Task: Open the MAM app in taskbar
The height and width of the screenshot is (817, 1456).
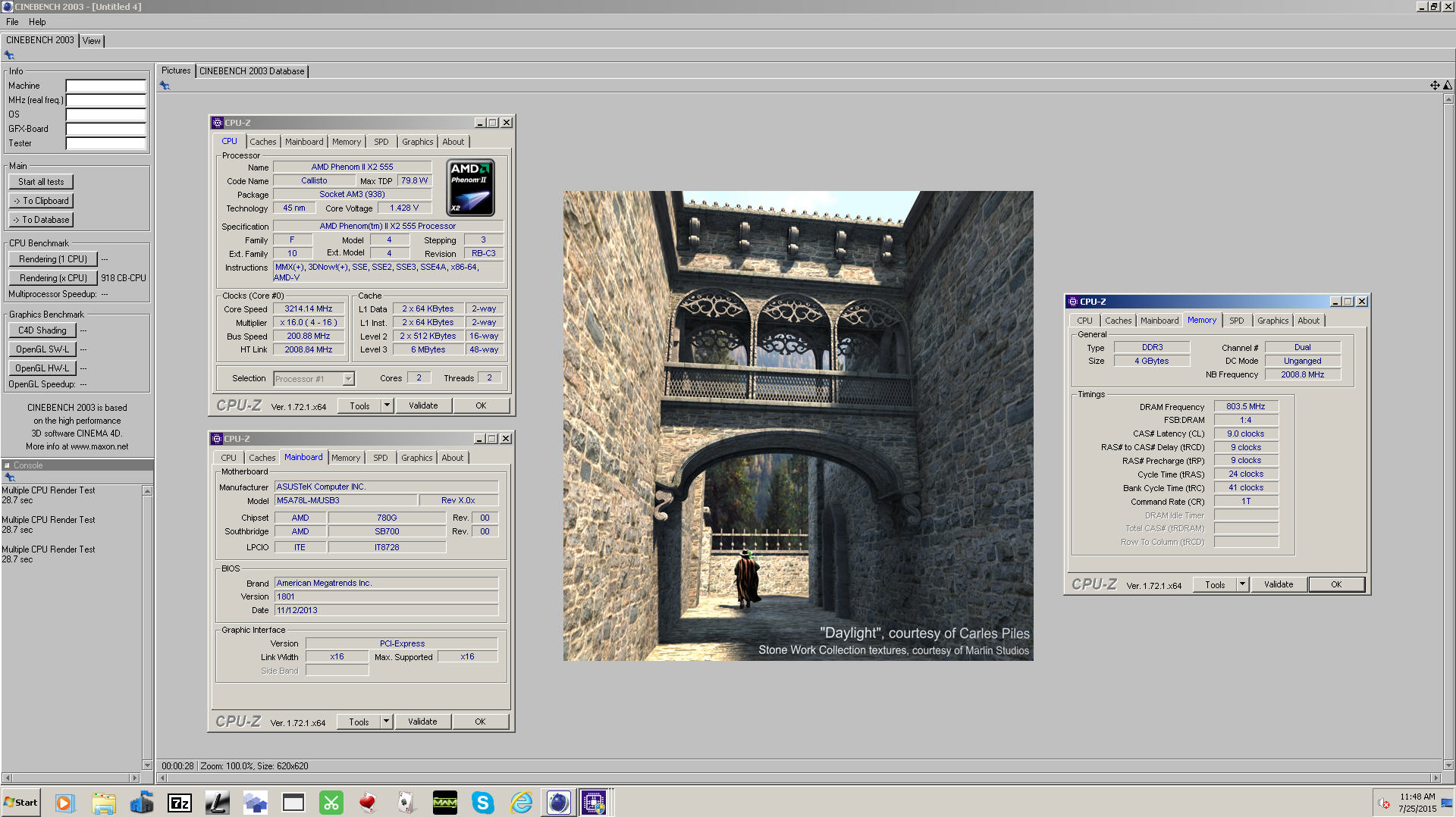Action: pos(444,803)
